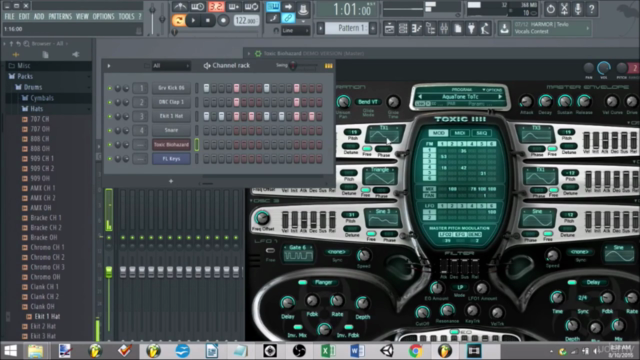Screen dimensions: 640x360
Task: Toggle pattern/song mode button
Action: point(178,20)
